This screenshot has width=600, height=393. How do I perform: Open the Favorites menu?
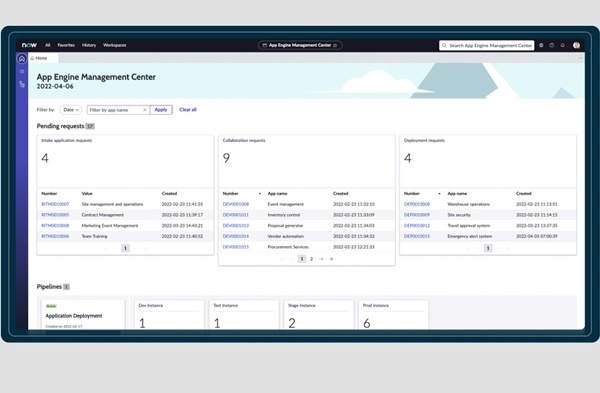coord(66,45)
